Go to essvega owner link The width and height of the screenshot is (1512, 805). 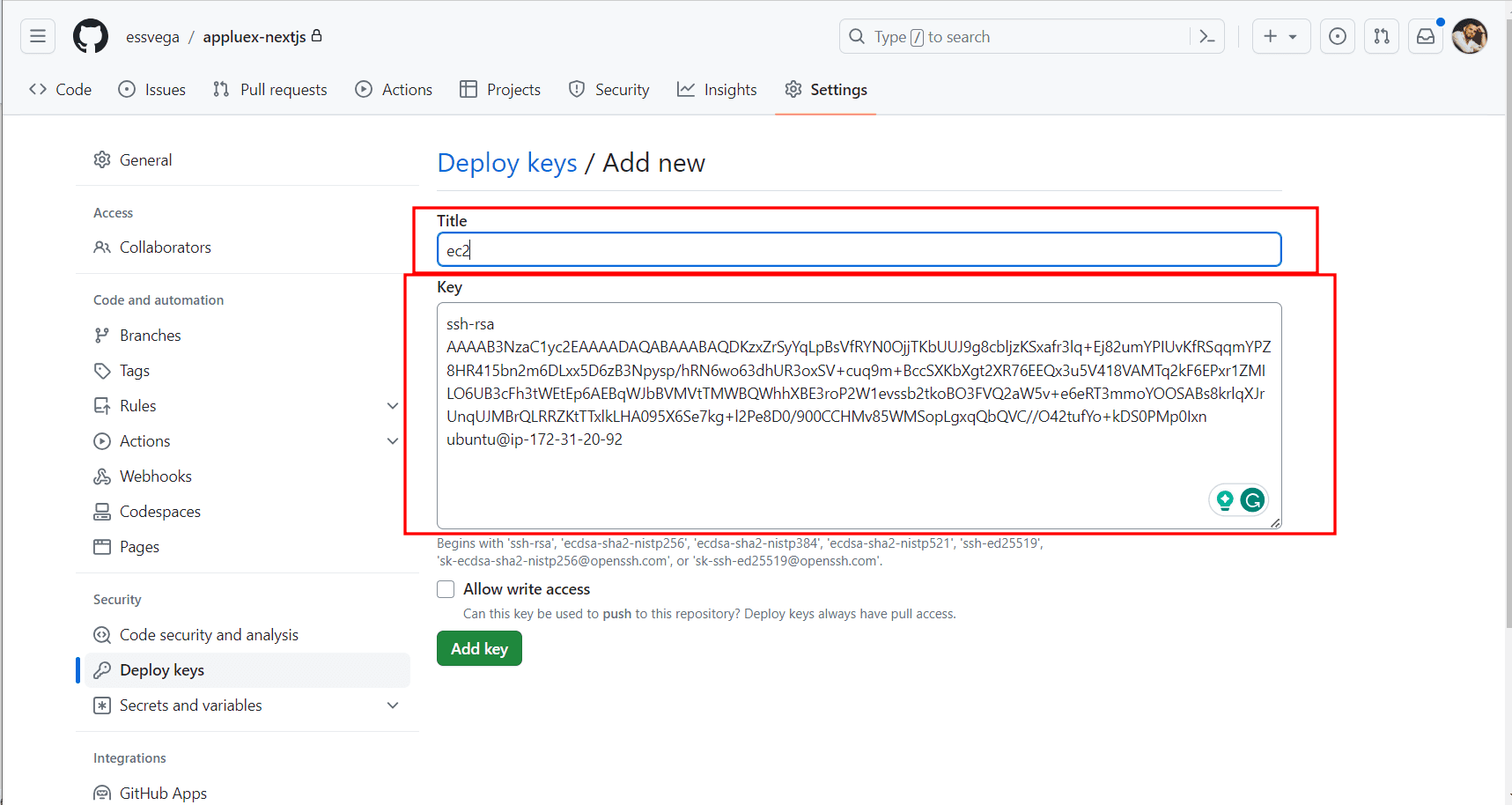click(x=152, y=37)
